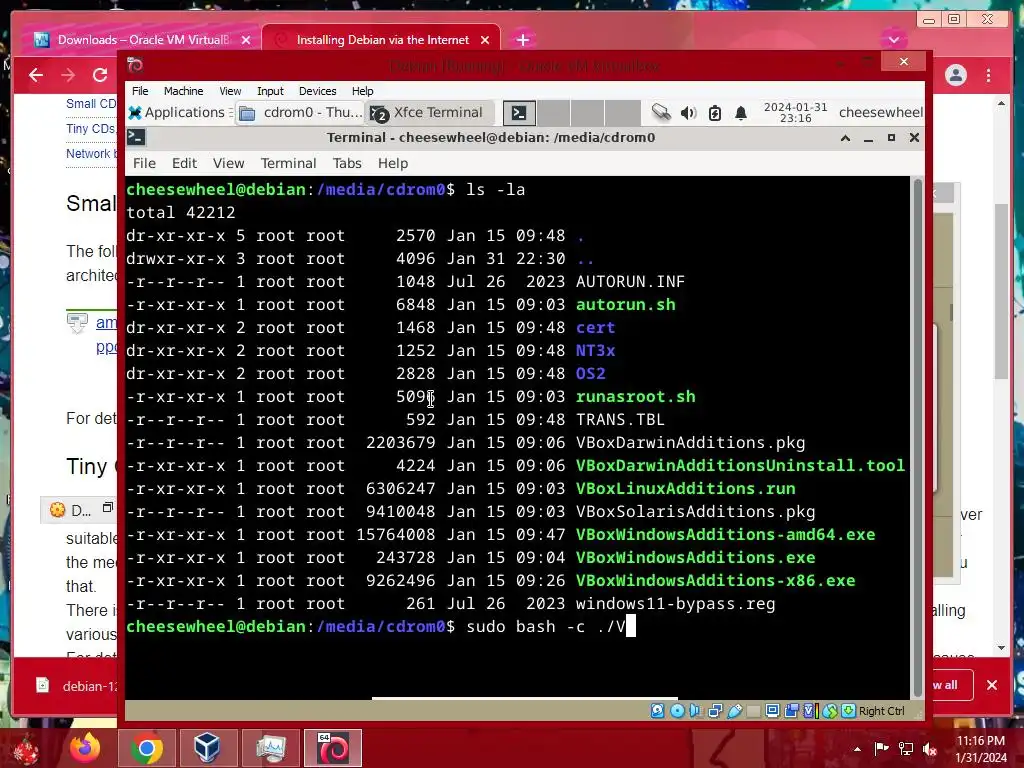Image resolution: width=1024 pixels, height=768 pixels.
Task: Click the Small CD link on Debian page
Action: 91,104
